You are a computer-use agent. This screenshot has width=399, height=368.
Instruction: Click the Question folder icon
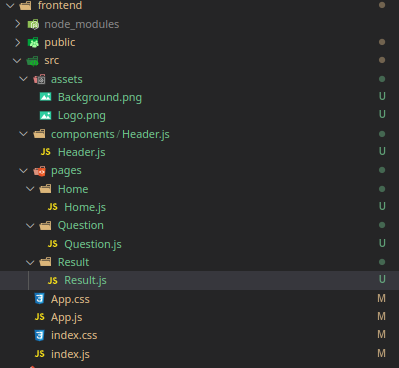[45, 225]
